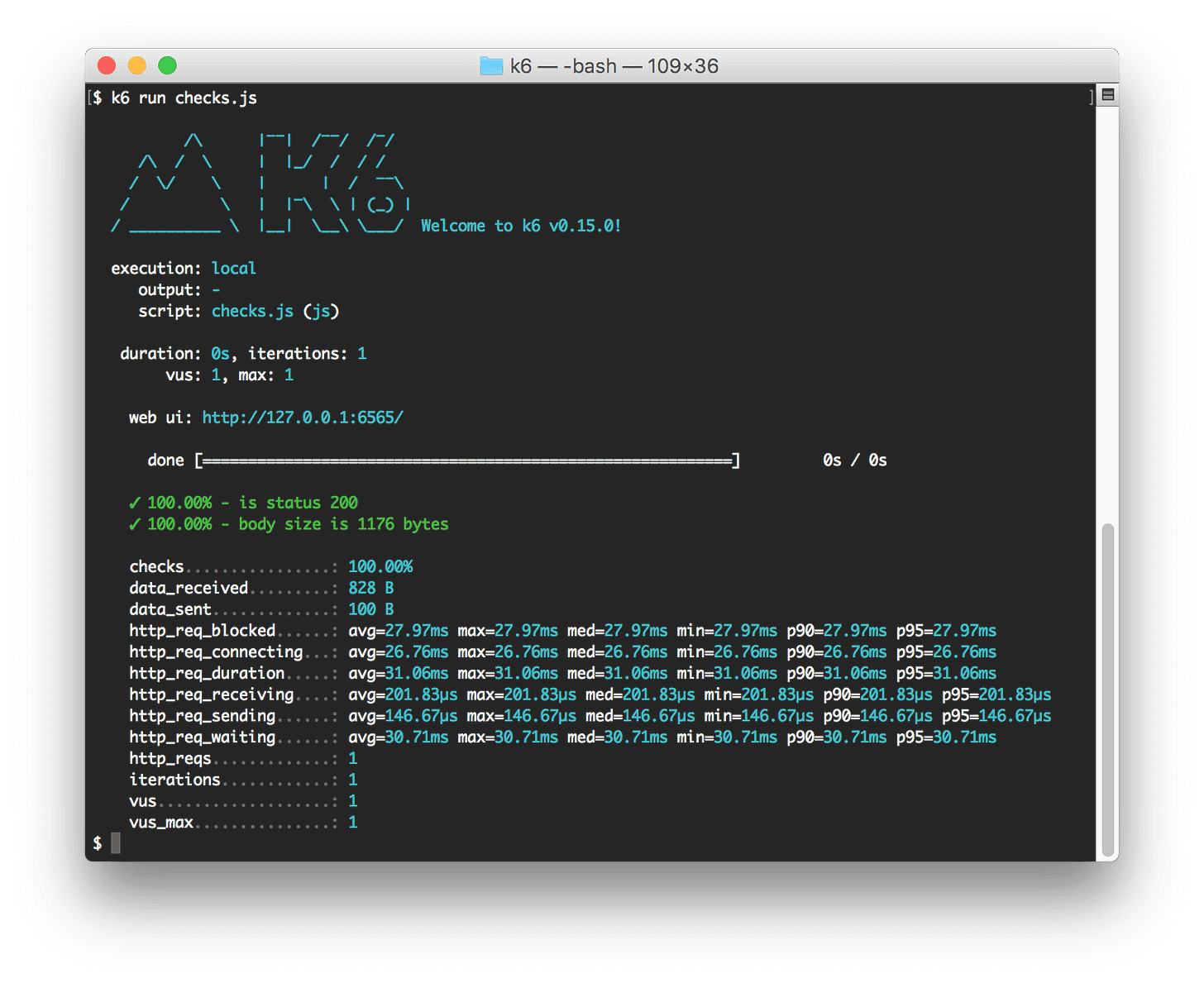Click the avg=31.06ms value for http_req_duration
Screen dimensions: 1204x983
399,673
